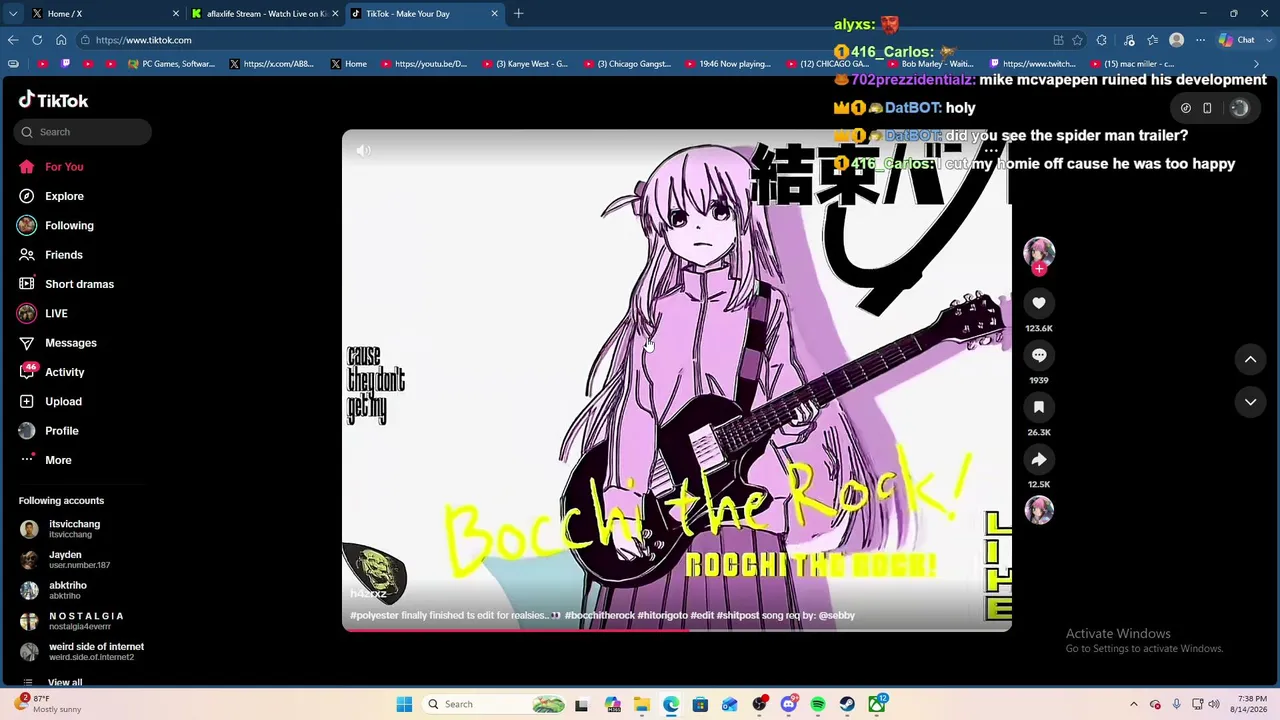This screenshot has width=1280, height=720.
Task: Seek on the video progress bar
Action: [677, 629]
